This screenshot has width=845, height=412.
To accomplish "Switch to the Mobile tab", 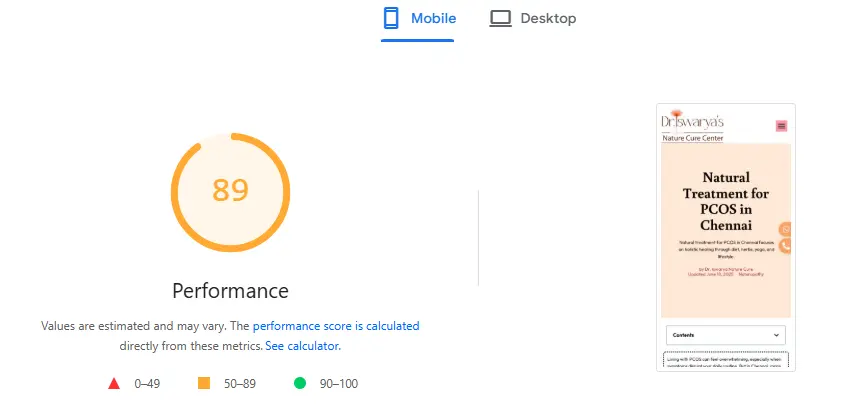I will point(418,19).
